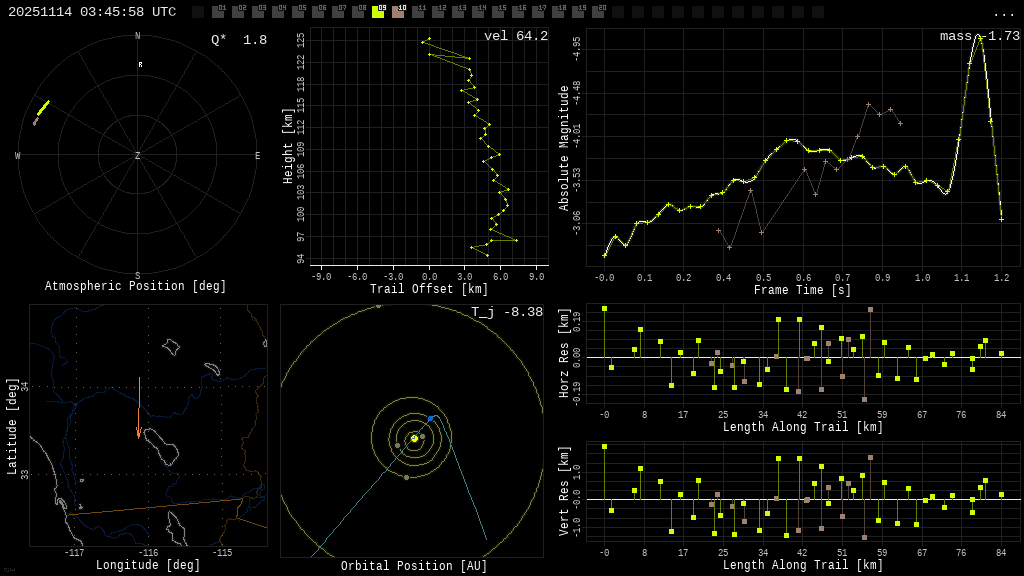Click the UTC timestamp in top-left corner
1024x576 pixels.
92,12
